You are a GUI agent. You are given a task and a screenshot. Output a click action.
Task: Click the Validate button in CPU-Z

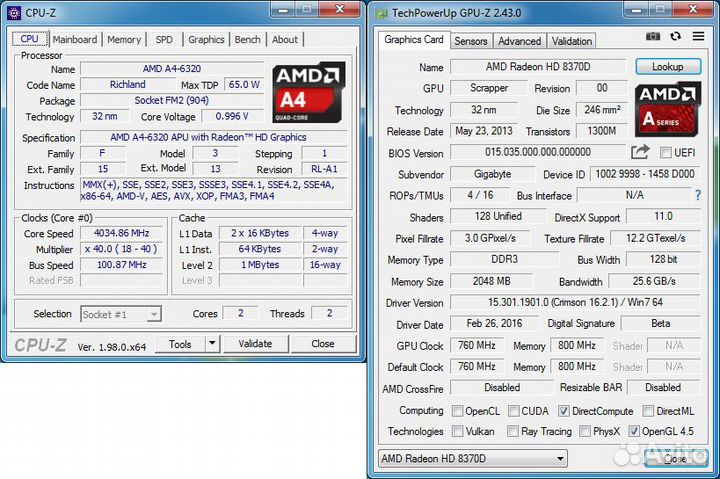pyautogui.click(x=255, y=344)
